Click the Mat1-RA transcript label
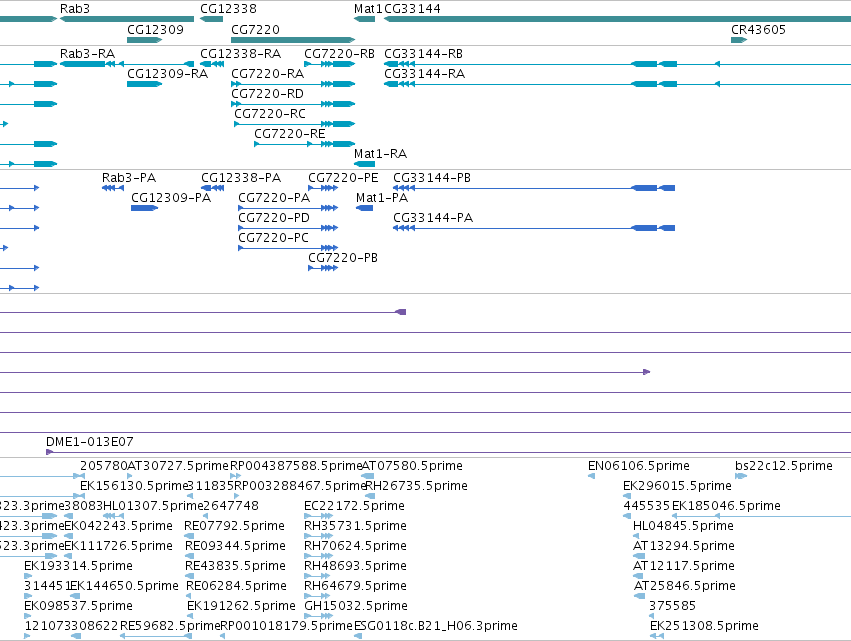This screenshot has height=641, width=851. coord(380,154)
